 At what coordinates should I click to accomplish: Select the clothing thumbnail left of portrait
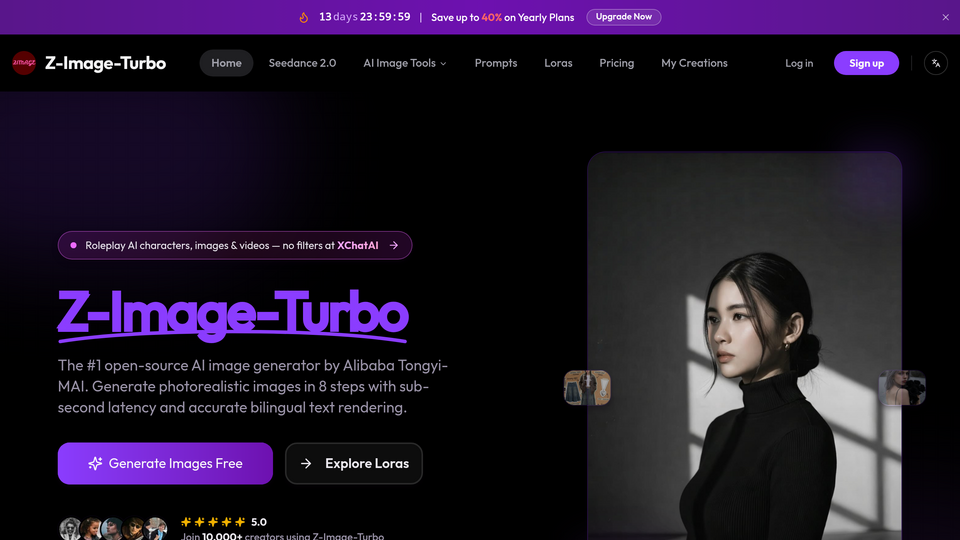[587, 388]
